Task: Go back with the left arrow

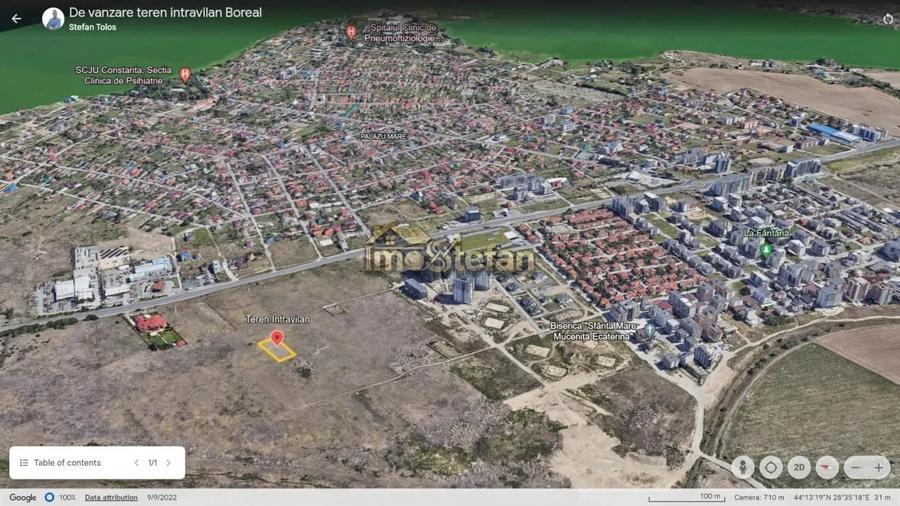Action: point(17,19)
